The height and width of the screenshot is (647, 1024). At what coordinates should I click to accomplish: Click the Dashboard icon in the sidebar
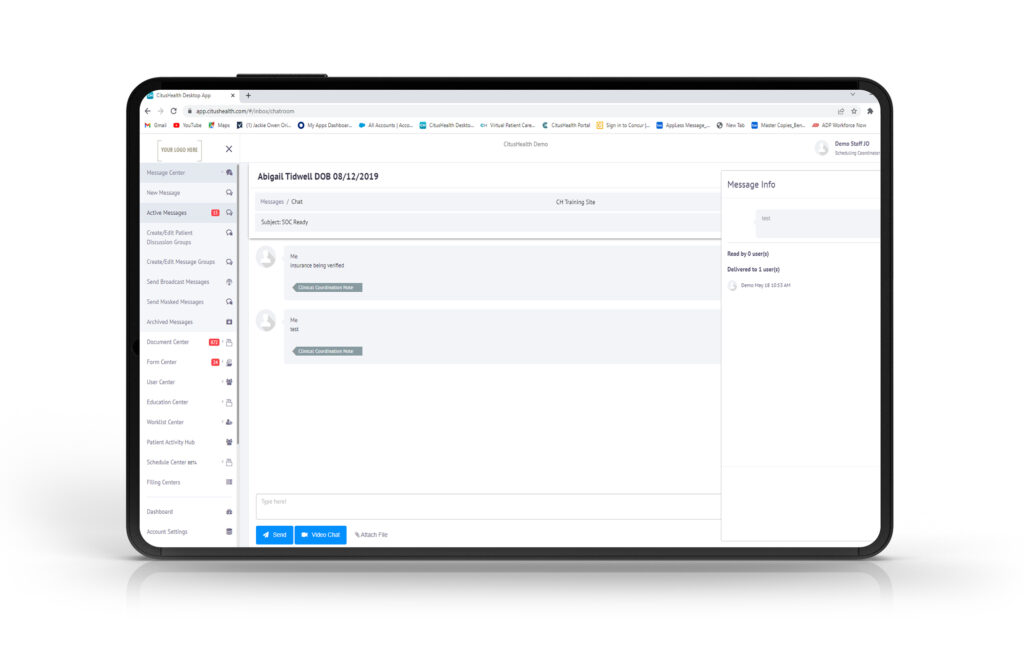point(229,512)
